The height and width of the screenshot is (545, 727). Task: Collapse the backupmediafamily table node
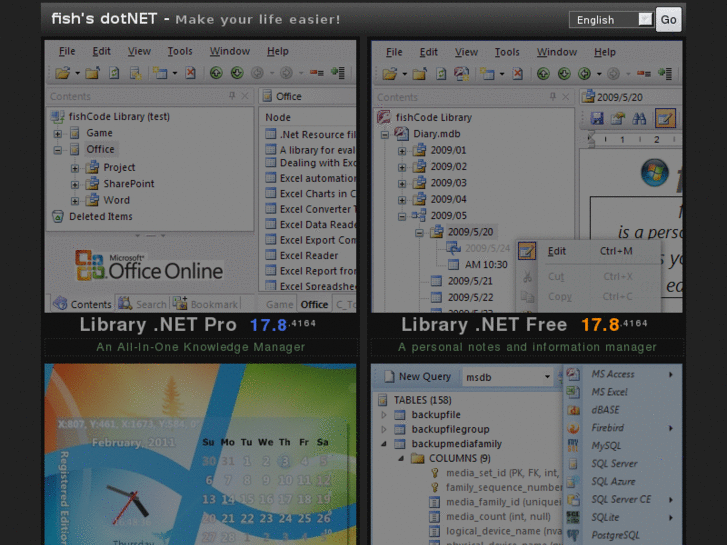[384, 444]
